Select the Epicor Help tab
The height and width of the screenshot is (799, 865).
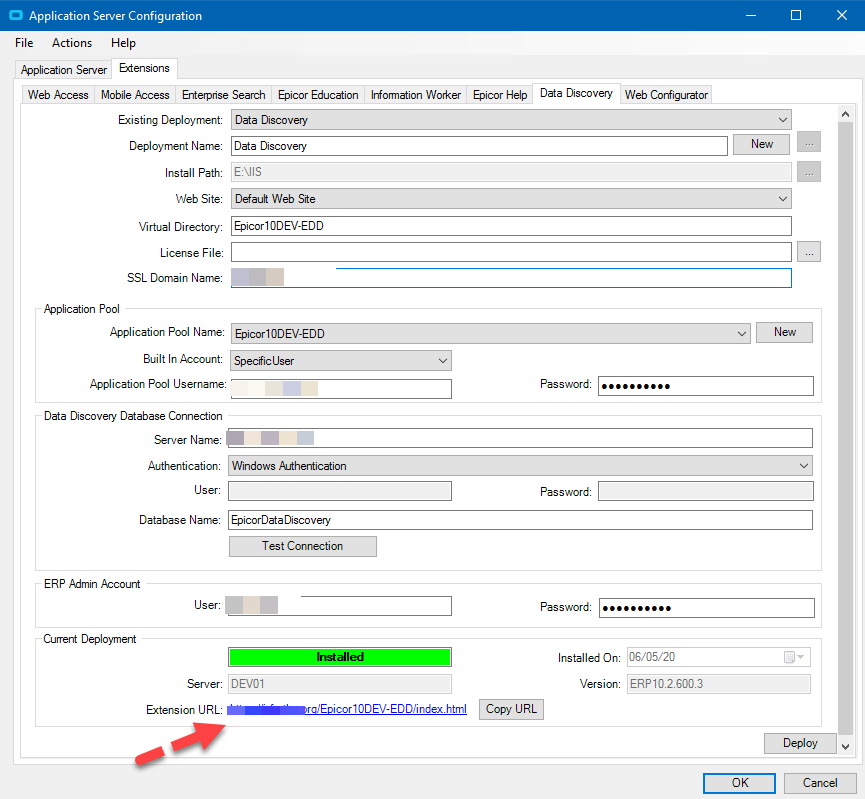click(x=500, y=95)
